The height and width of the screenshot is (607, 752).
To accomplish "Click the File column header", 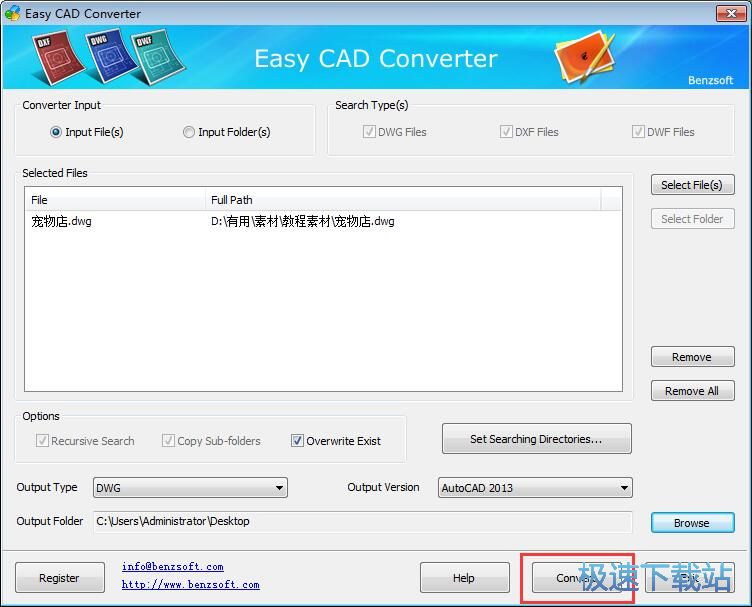I will pyautogui.click(x=115, y=200).
